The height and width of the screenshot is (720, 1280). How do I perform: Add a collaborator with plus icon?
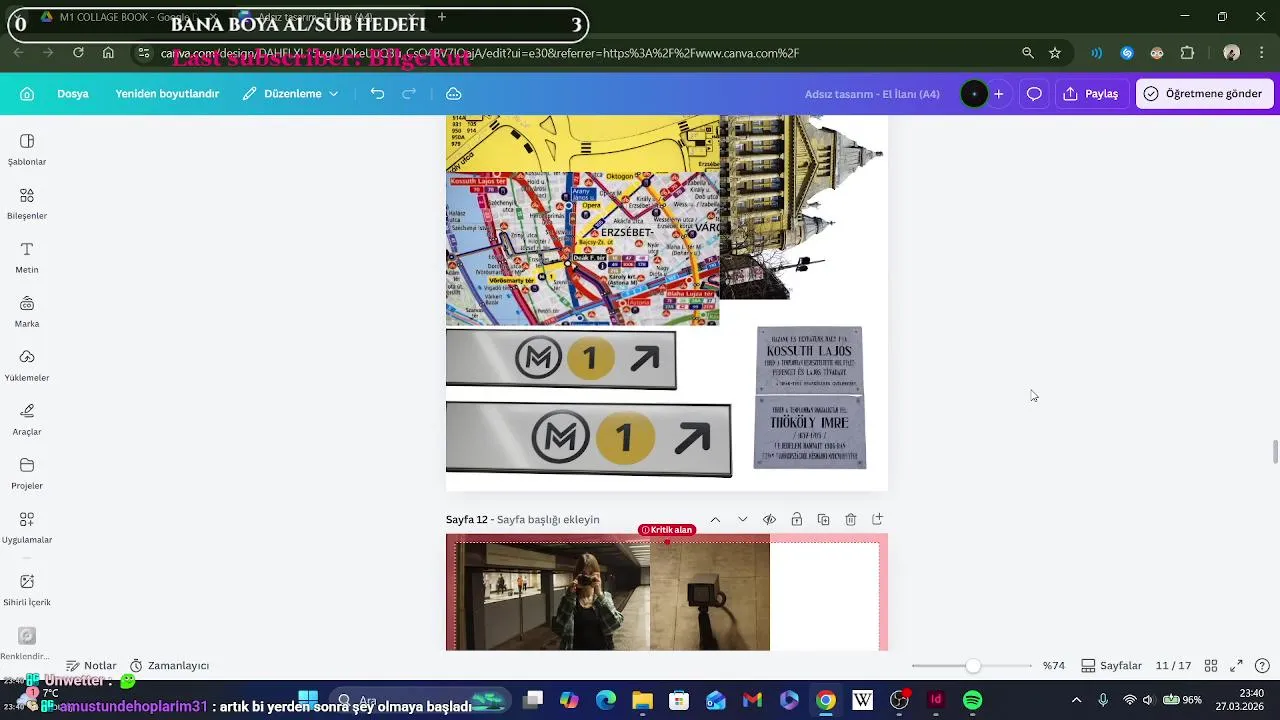pyautogui.click(x=998, y=94)
